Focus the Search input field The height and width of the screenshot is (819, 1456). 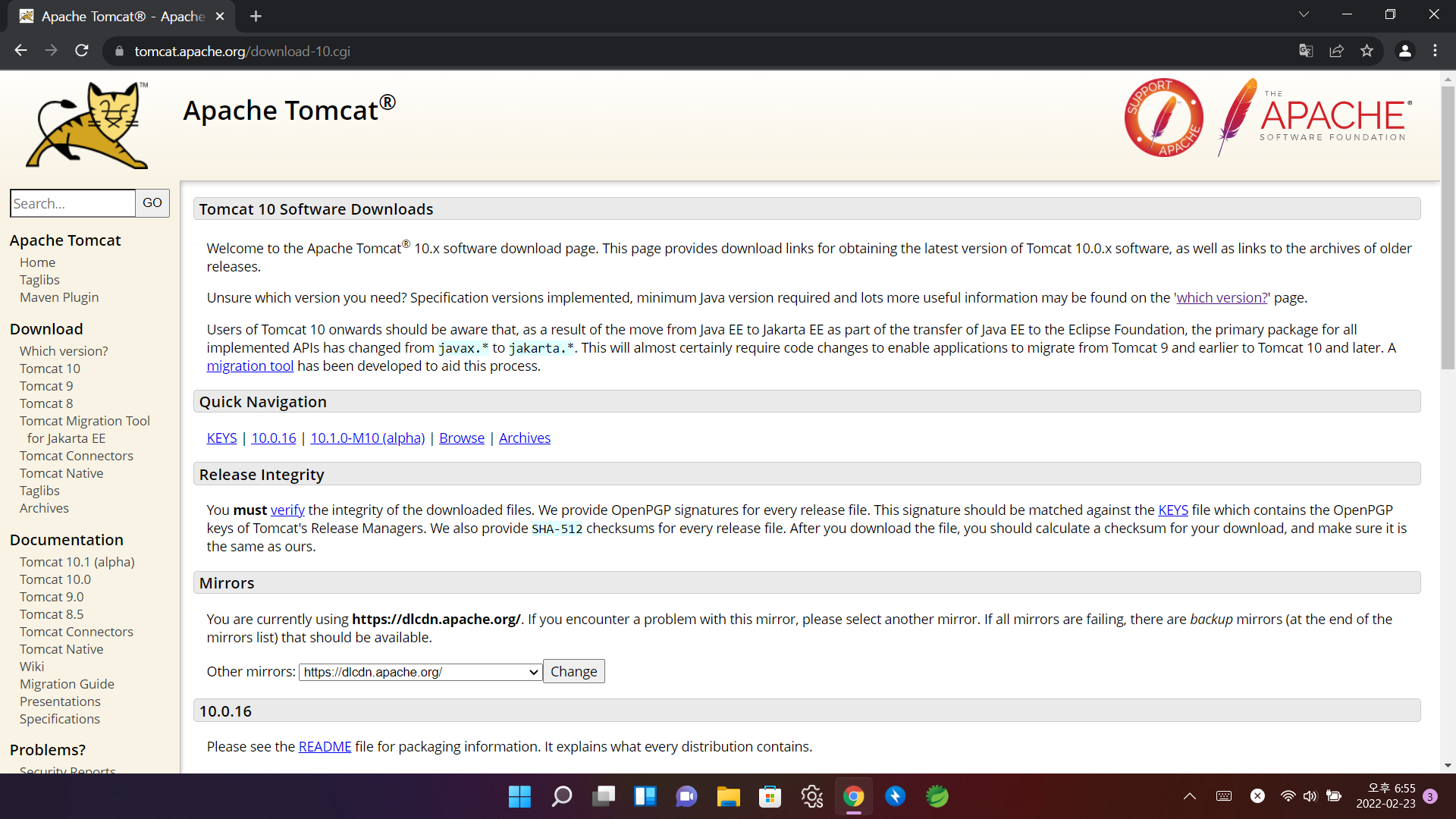point(73,203)
